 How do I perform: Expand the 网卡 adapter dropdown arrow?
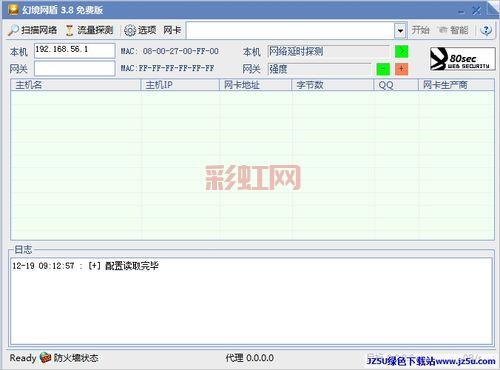pyautogui.click(x=400, y=31)
